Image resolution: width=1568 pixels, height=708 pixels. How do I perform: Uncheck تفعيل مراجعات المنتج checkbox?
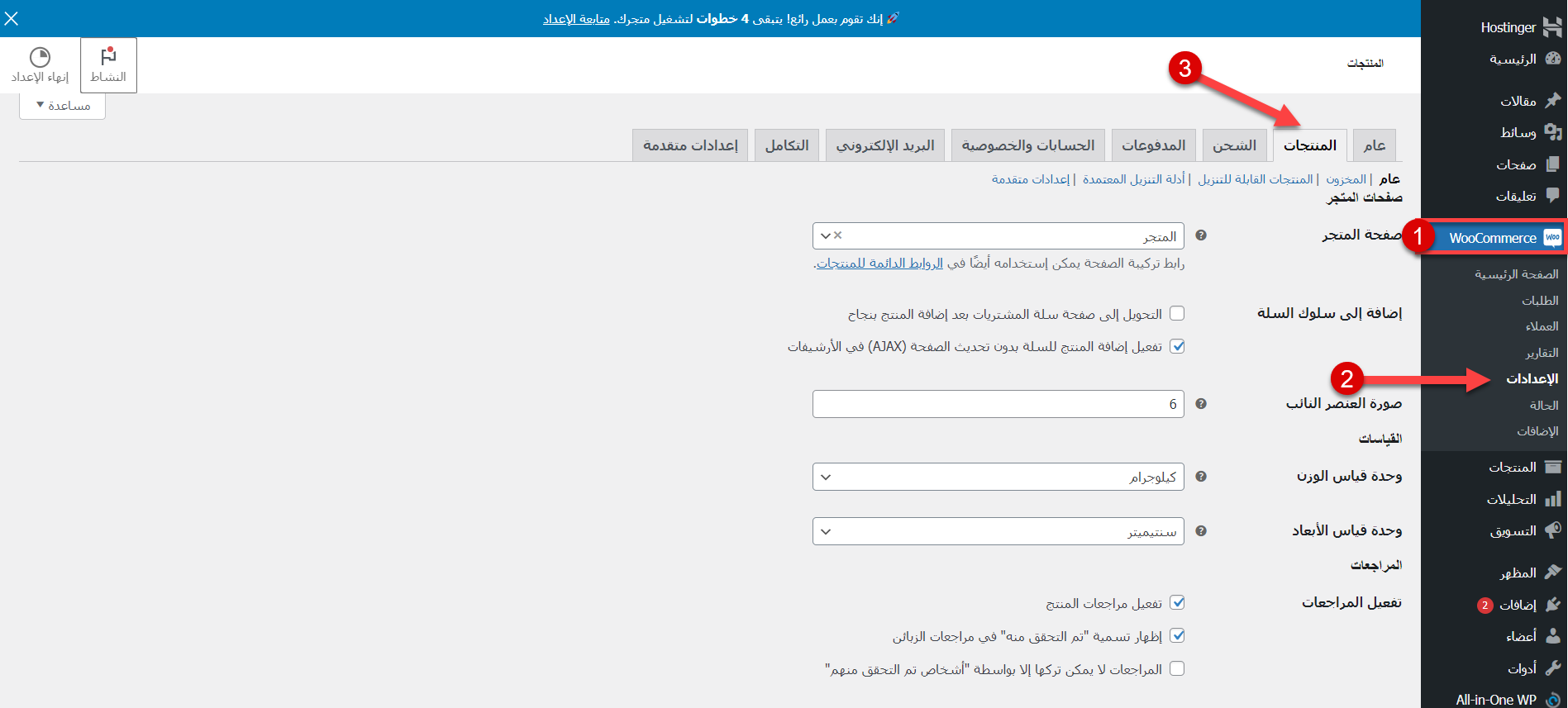pos(1177,602)
